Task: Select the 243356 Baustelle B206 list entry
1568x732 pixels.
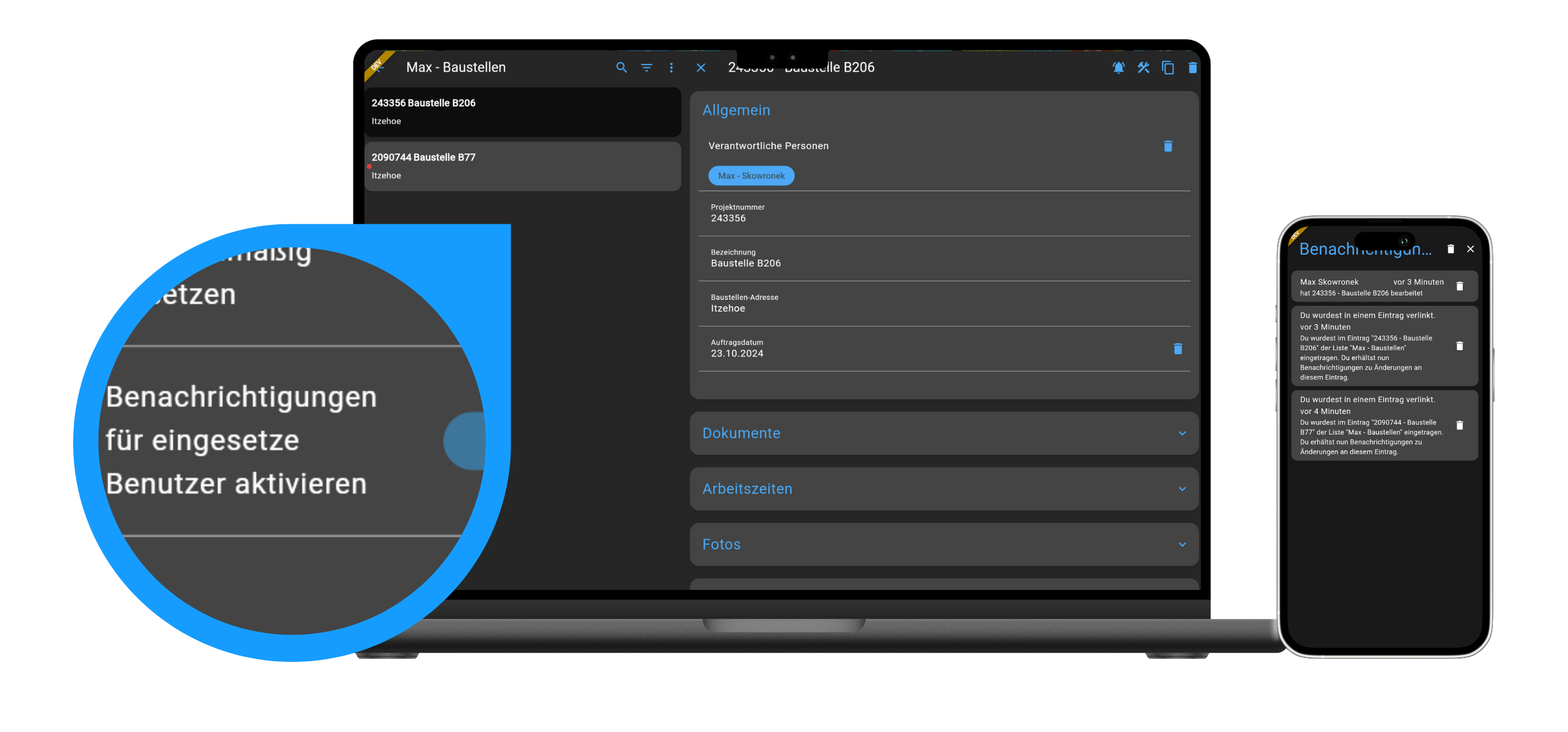Action: pyautogui.click(x=522, y=111)
